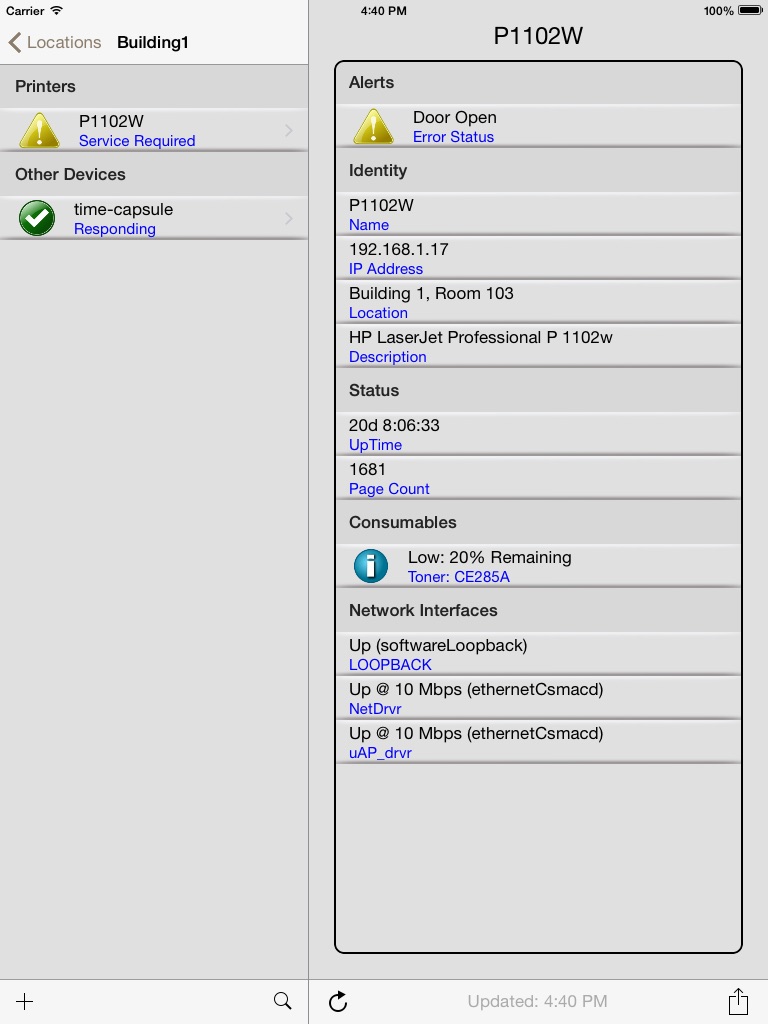Click the Door Open alert warning icon
768x1024 pixels.
pyautogui.click(x=374, y=125)
